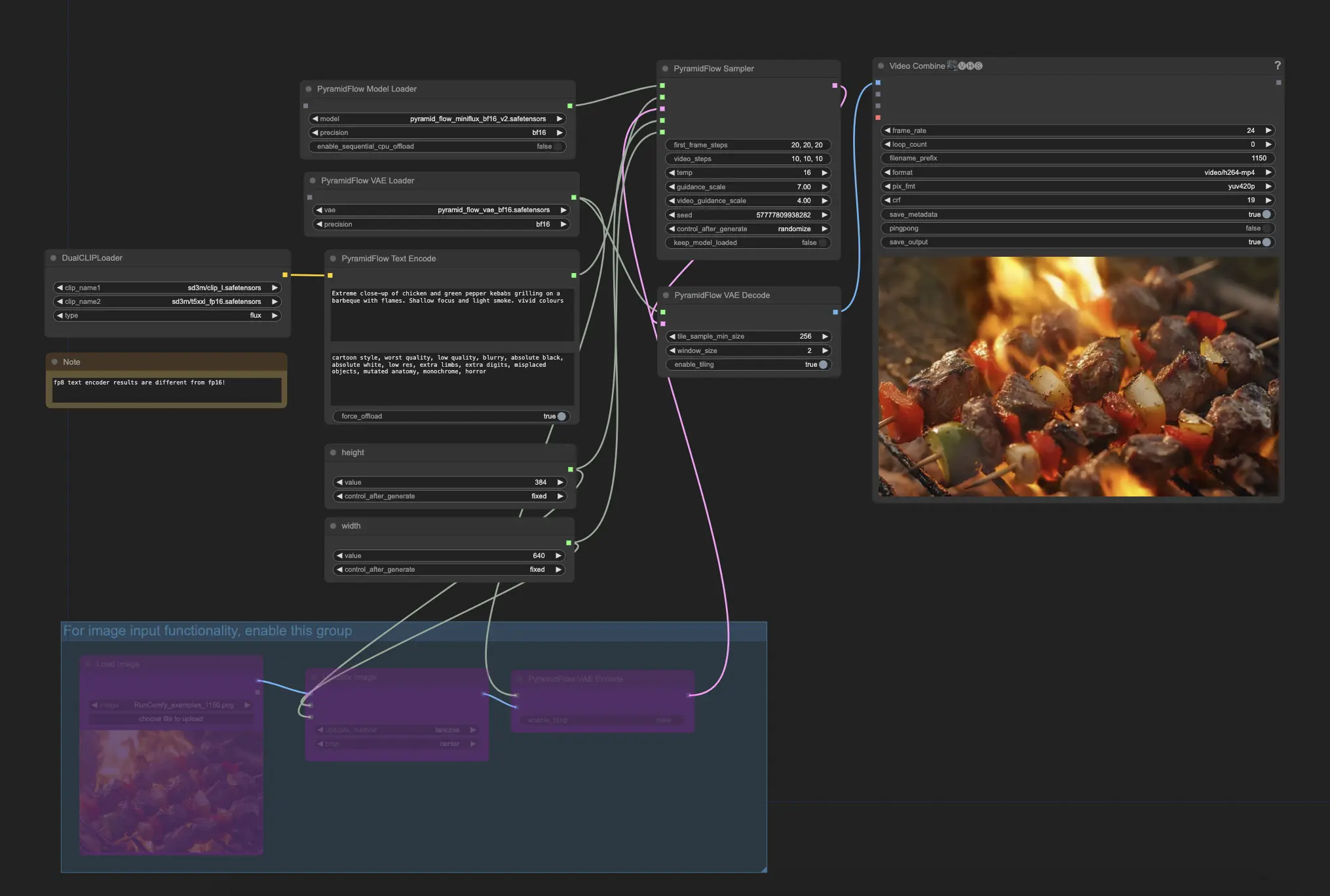Edit the filename_prefix field
1330x896 pixels.
pyautogui.click(x=1078, y=159)
